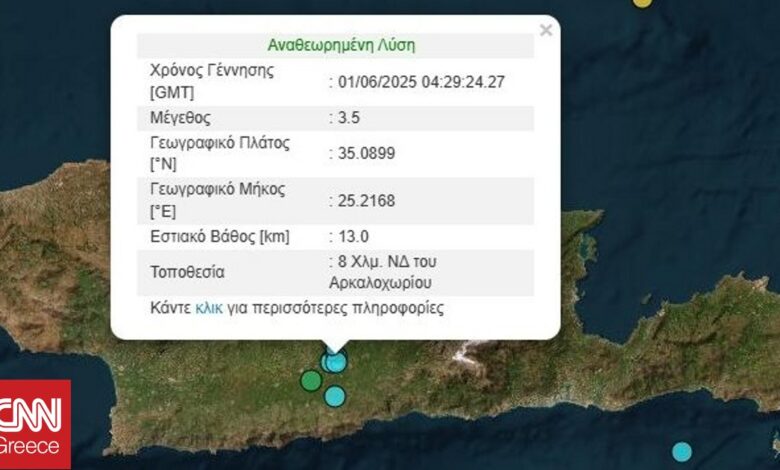Click the latitude value 35.0899
Screen dimensions: 780x470
pyautogui.click(x=365, y=153)
